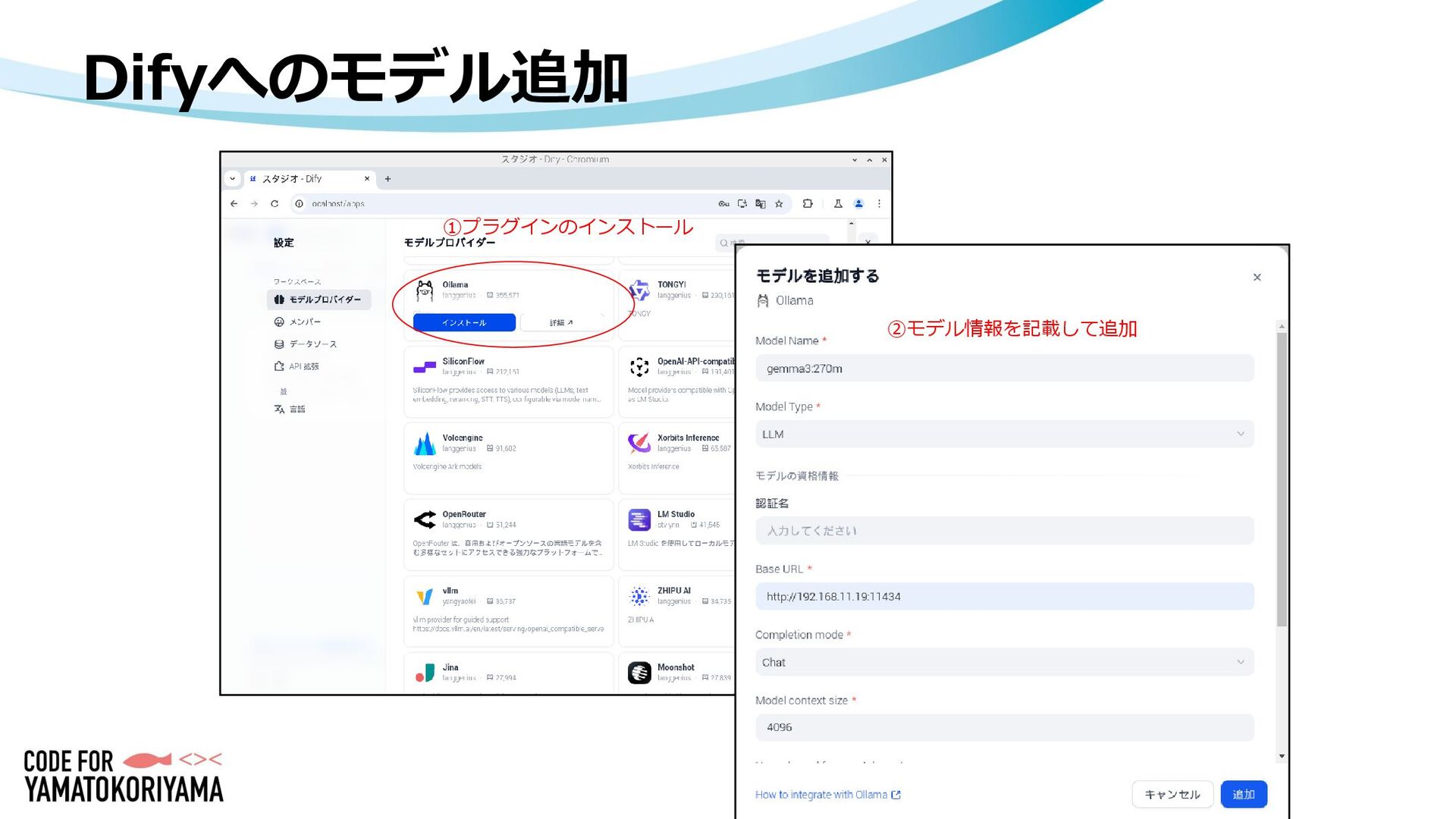
Task: Expand the Model Type LLM dropdown
Action: coord(1004,434)
